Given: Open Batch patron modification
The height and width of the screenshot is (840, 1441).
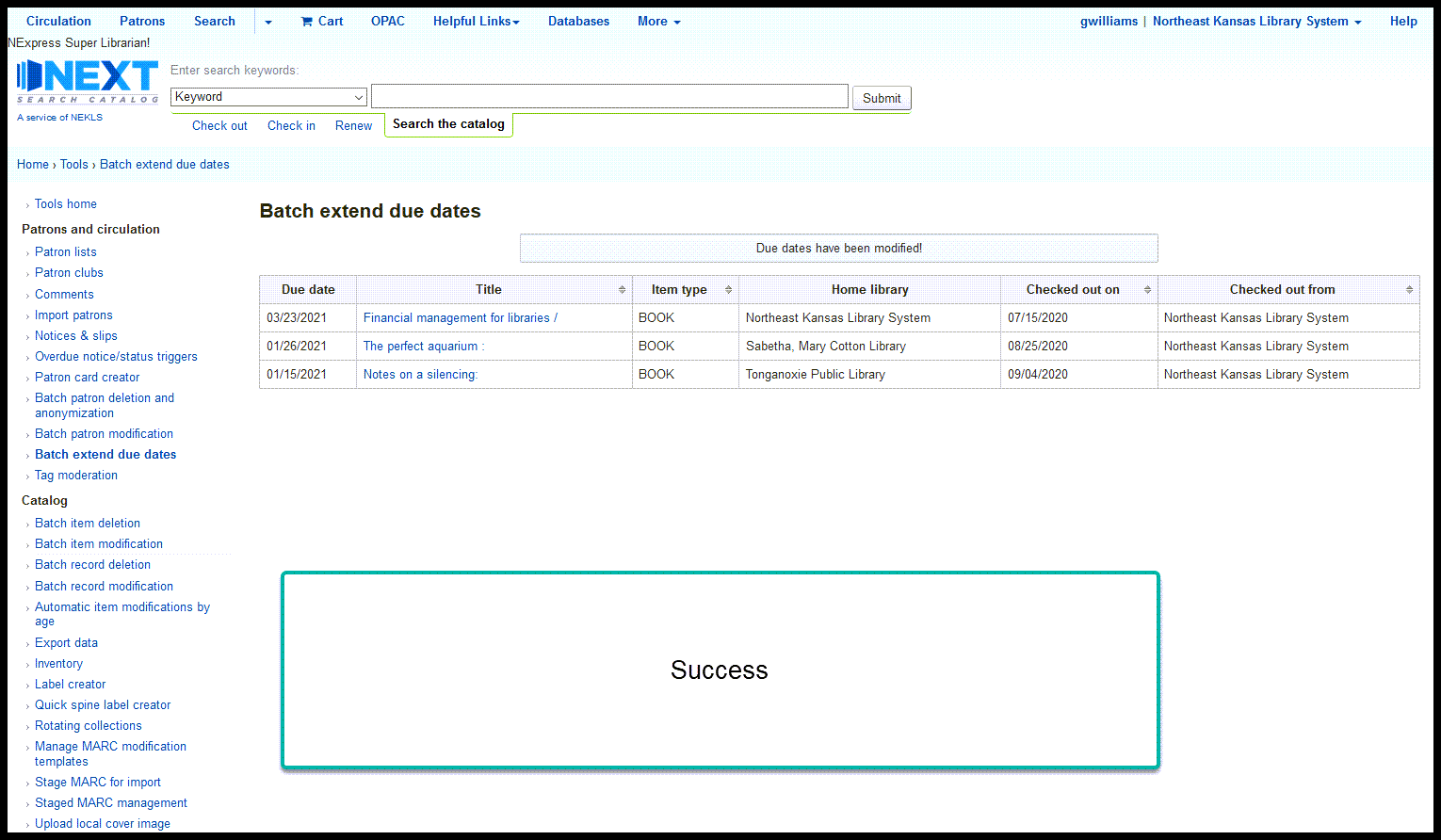Looking at the screenshot, I should 104,433.
